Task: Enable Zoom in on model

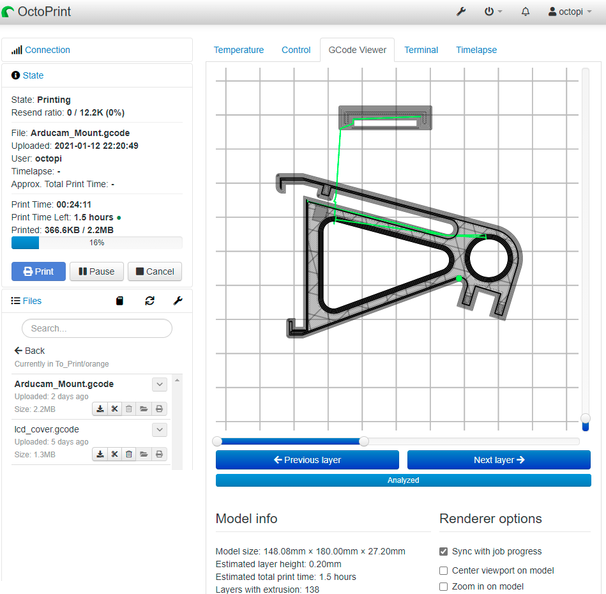Action: click(x=444, y=587)
